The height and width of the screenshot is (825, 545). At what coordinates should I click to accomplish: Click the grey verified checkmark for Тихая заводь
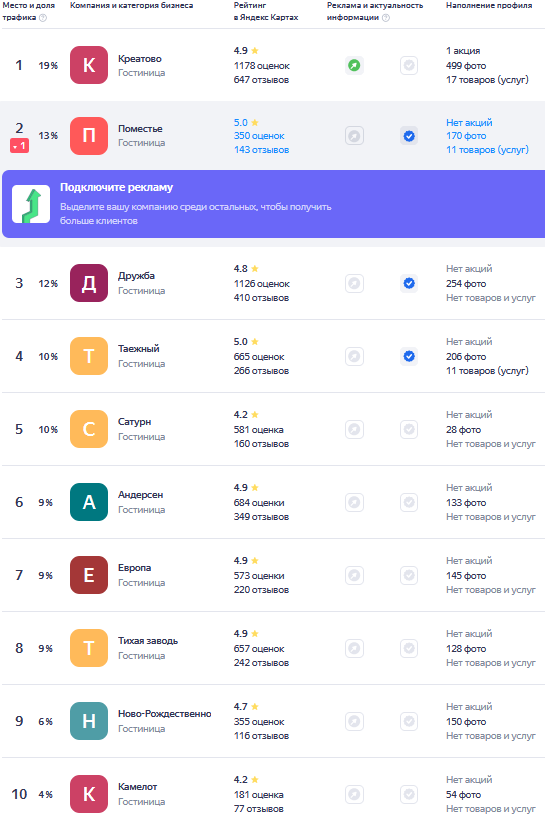pyautogui.click(x=409, y=648)
